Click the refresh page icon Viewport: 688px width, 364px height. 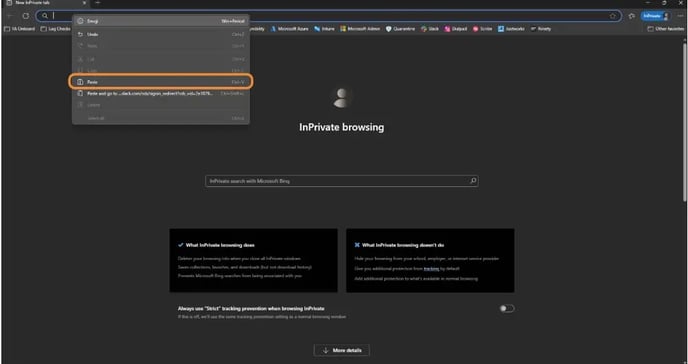click(x=26, y=16)
